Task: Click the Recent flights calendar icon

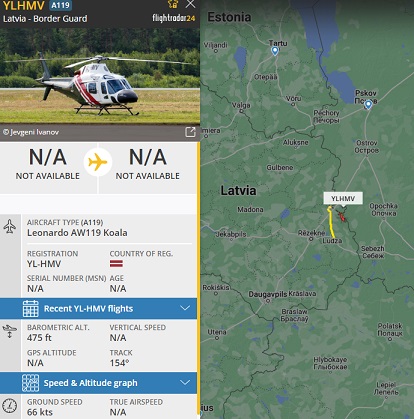Action: (x=31, y=308)
